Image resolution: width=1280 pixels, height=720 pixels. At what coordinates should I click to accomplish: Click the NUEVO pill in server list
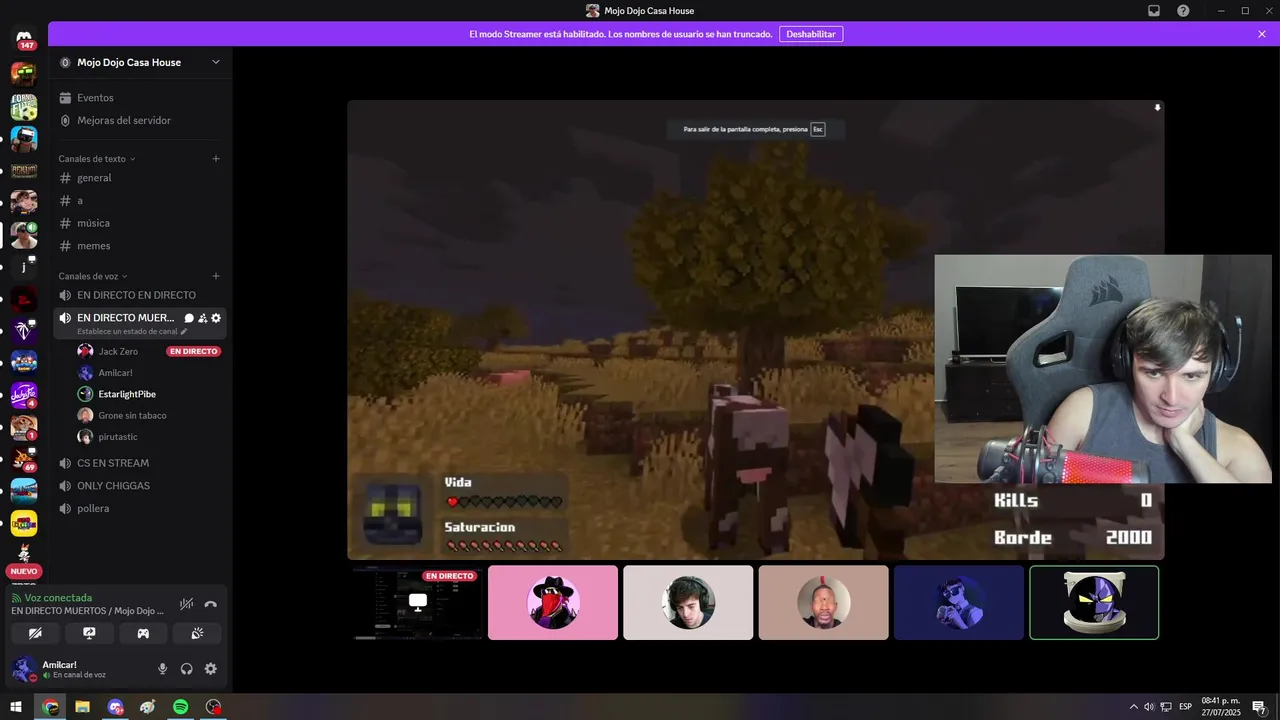(x=23, y=571)
